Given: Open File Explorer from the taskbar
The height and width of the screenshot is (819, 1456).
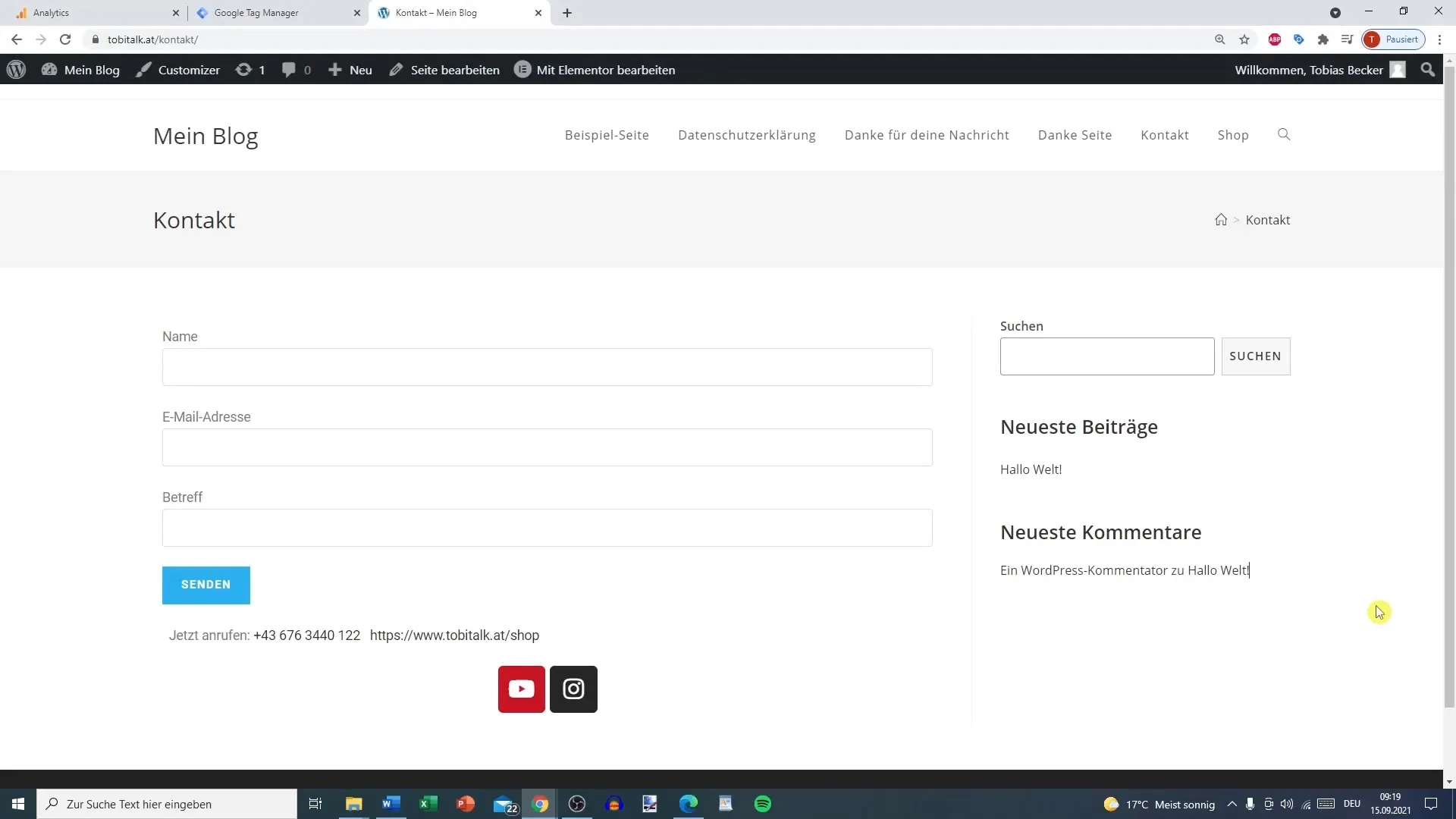Looking at the screenshot, I should point(354,804).
